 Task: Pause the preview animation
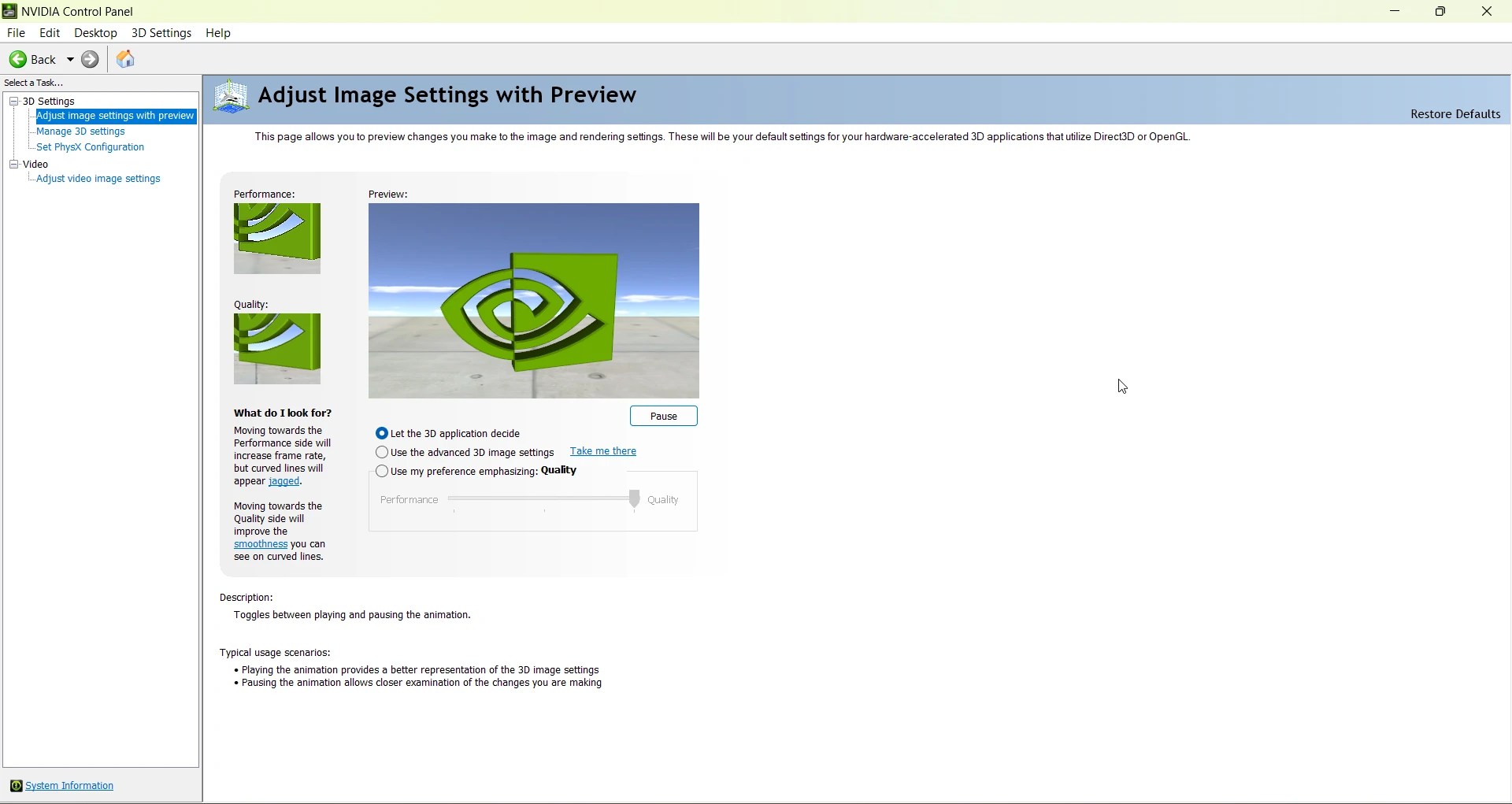click(664, 417)
